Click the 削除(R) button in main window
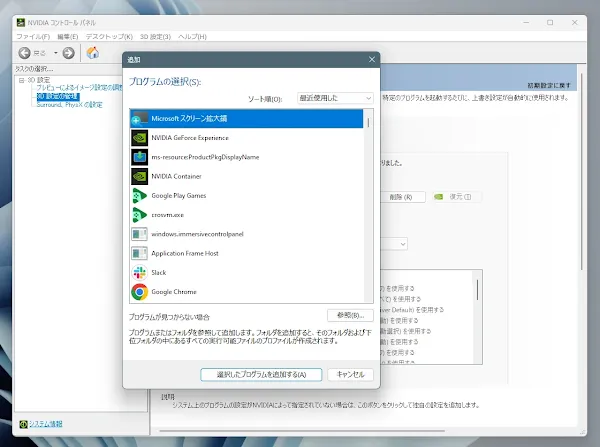This screenshot has width=600, height=447. click(403, 197)
